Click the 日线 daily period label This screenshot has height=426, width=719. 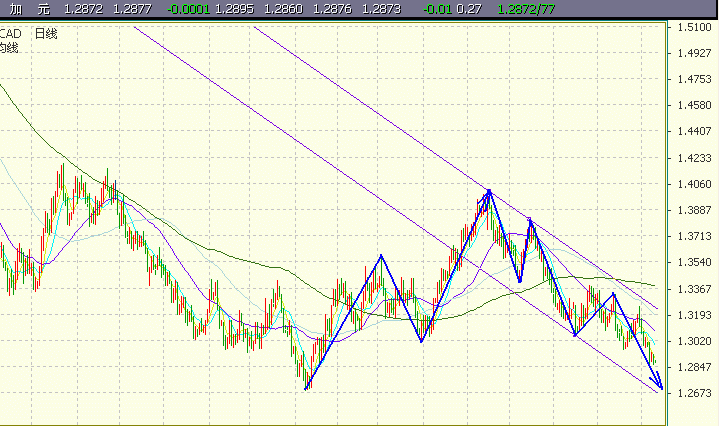(46, 33)
